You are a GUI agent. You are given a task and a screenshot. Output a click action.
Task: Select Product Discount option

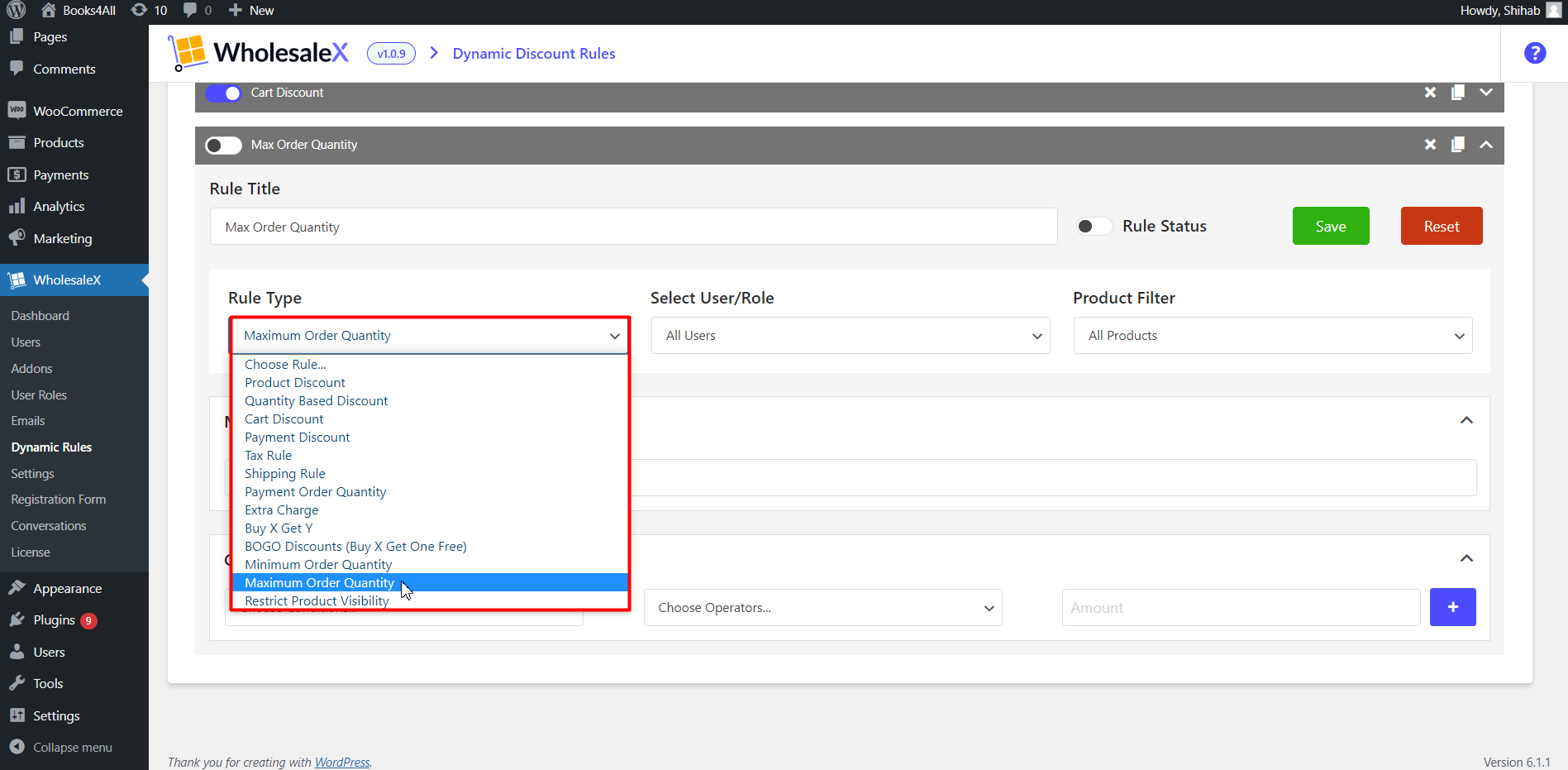tap(430, 383)
